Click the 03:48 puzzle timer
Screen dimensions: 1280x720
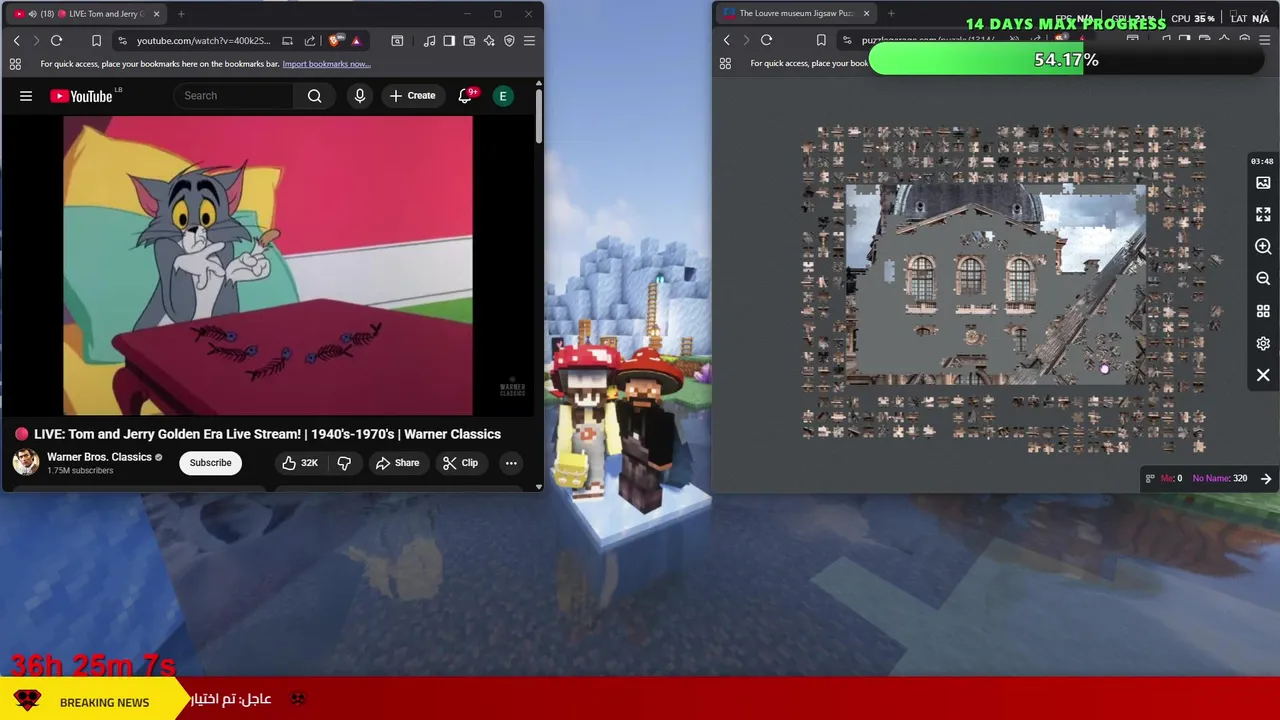point(1261,161)
